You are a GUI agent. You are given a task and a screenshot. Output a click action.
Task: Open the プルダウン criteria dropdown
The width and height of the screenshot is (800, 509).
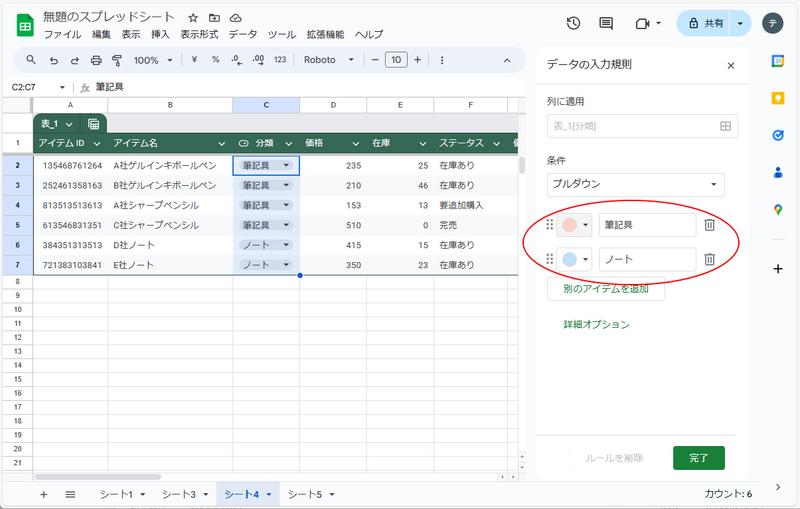(635, 185)
